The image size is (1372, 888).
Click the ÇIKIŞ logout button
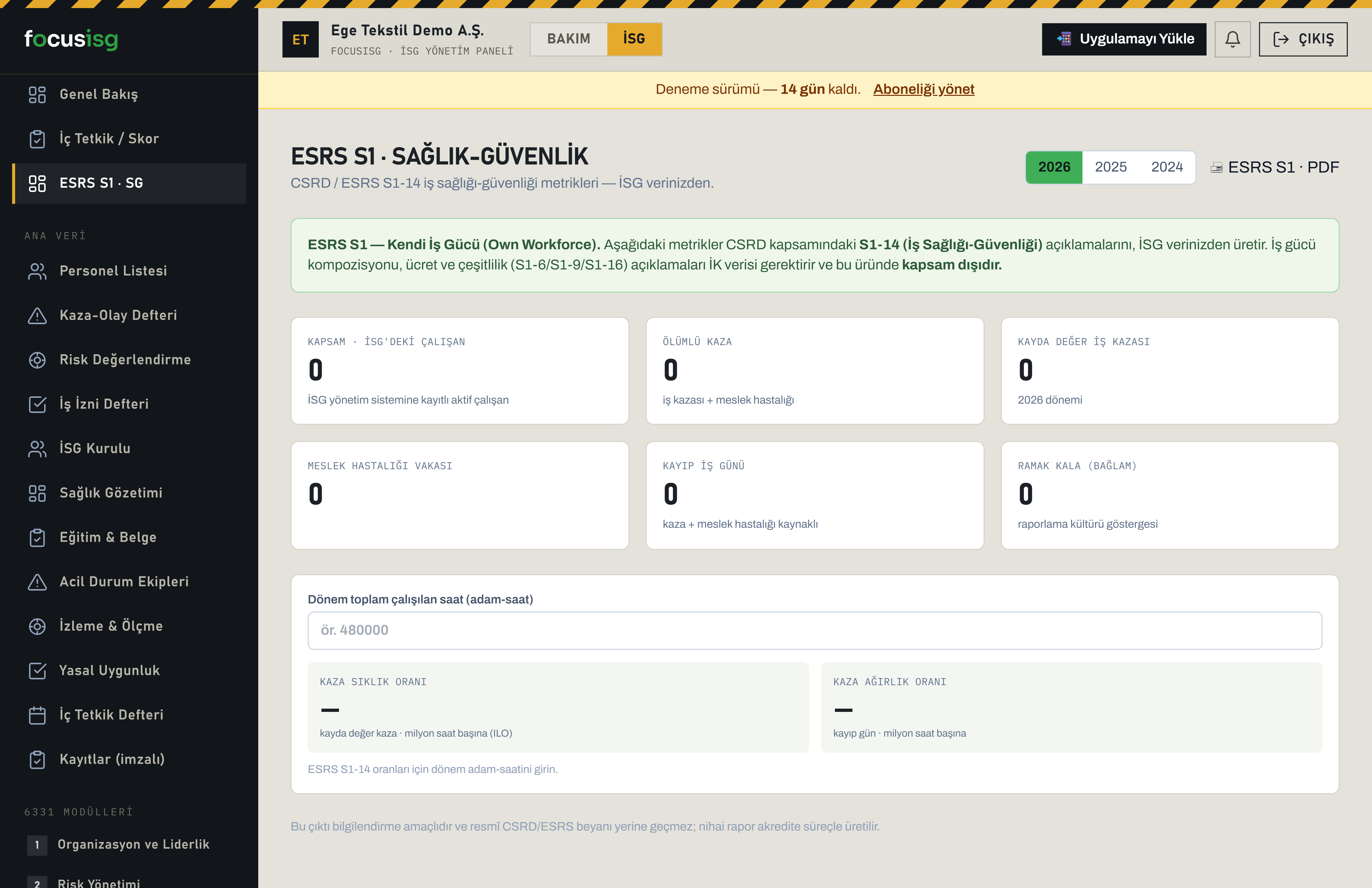coord(1303,39)
